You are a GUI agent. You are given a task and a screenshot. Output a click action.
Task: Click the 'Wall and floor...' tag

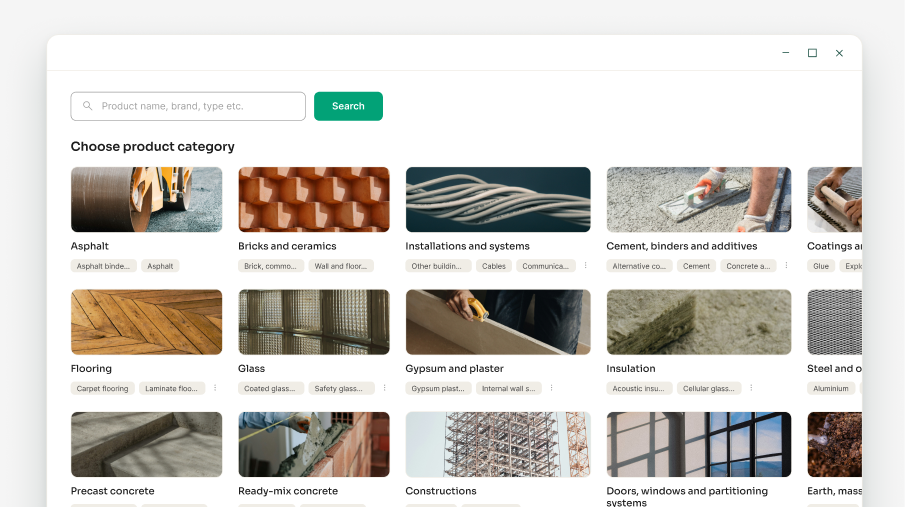click(x=341, y=266)
